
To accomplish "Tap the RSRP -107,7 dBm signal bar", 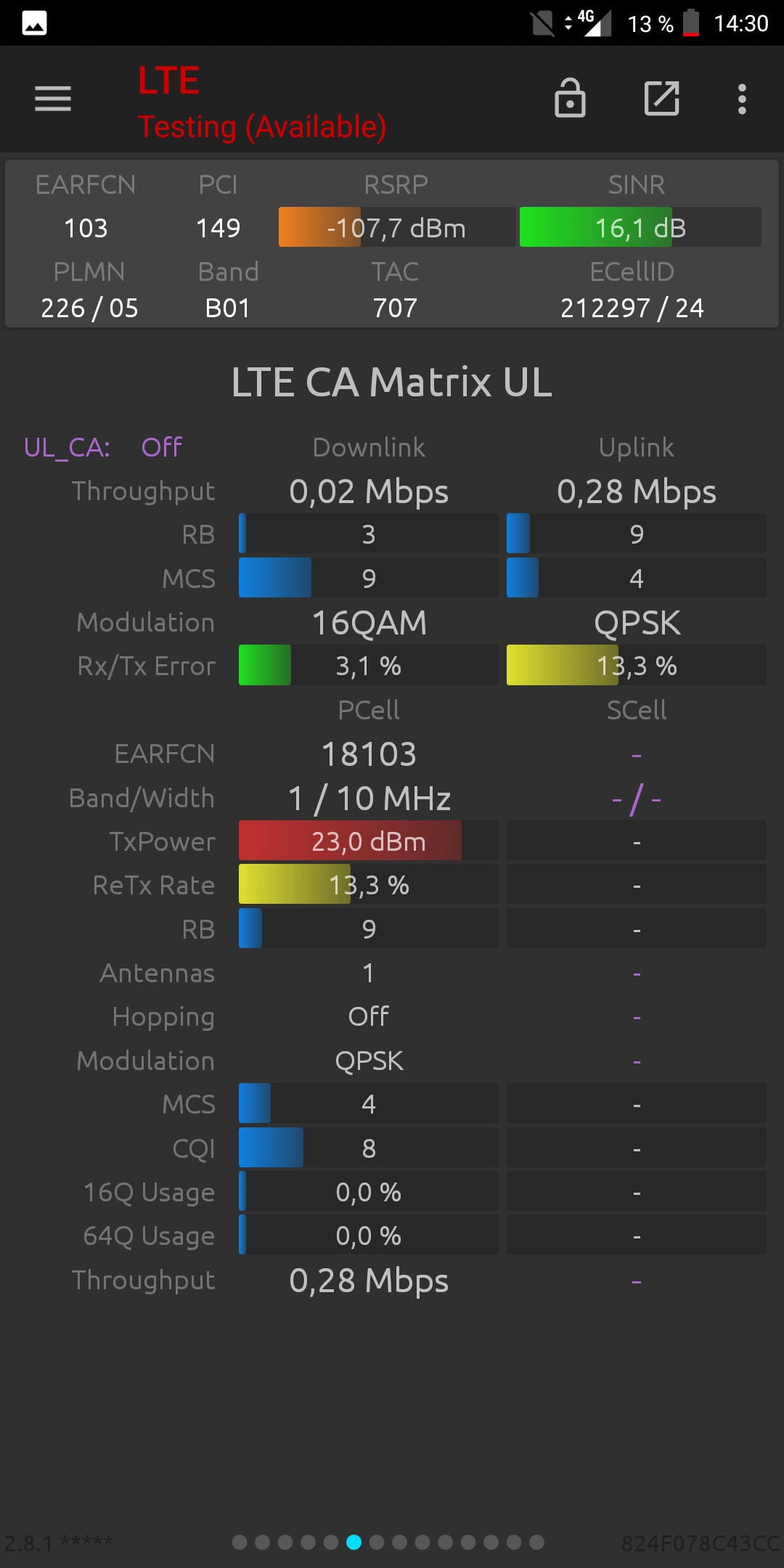I will [x=397, y=227].
